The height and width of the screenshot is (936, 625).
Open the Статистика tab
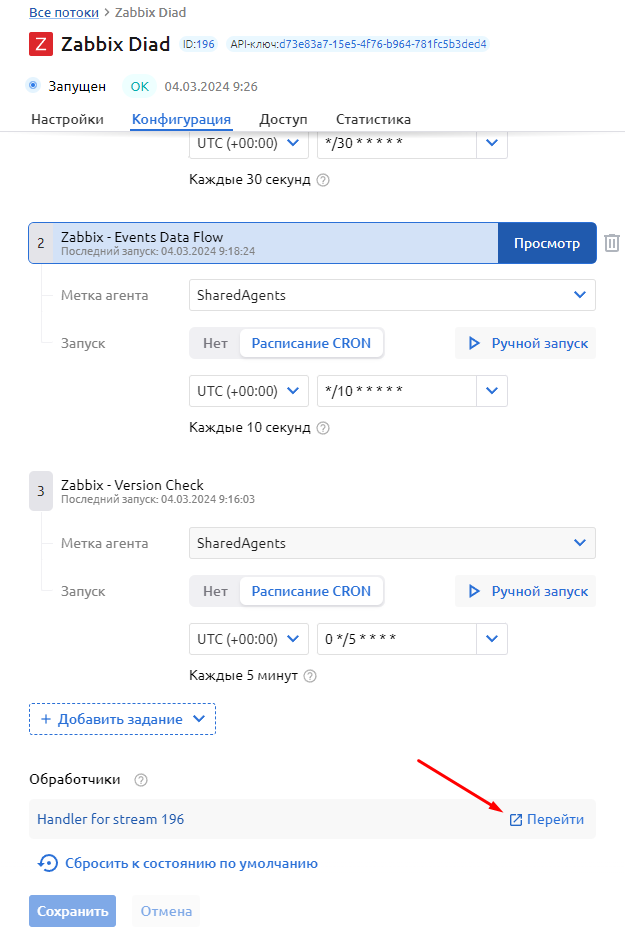point(373,120)
